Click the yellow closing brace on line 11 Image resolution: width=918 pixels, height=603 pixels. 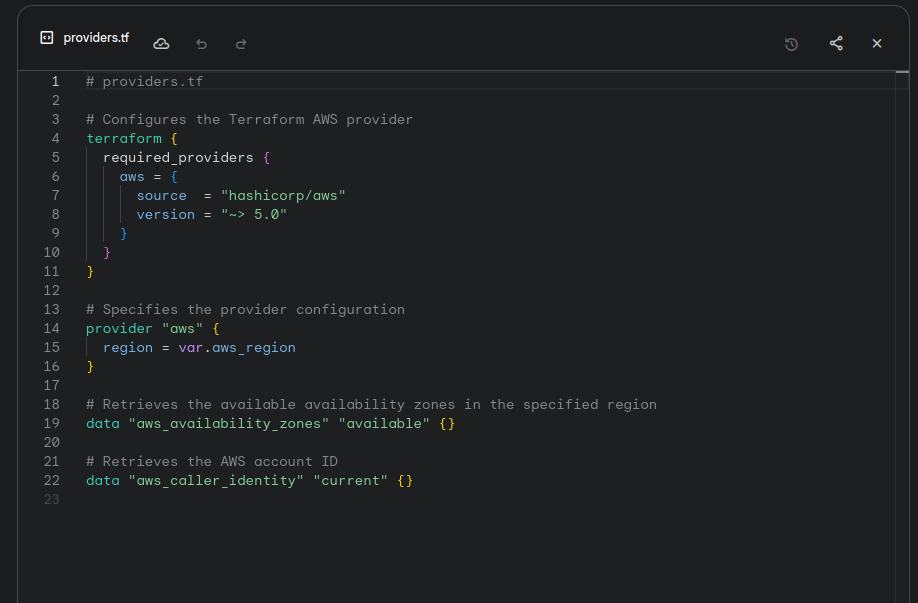point(90,272)
